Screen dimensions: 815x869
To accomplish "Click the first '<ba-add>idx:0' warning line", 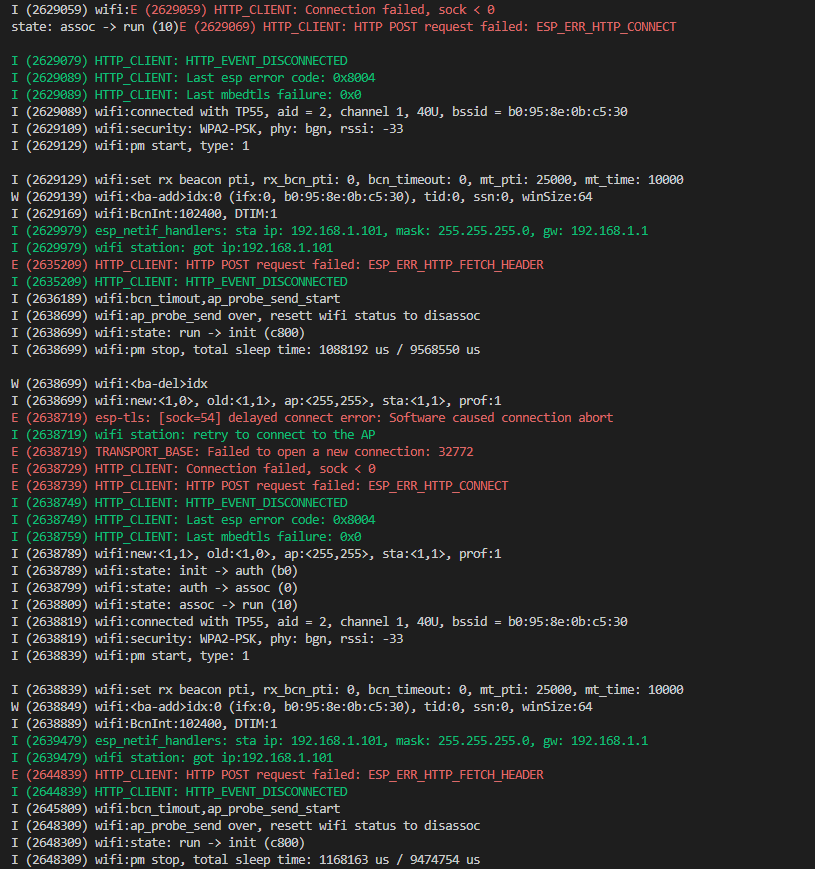I will pos(301,197).
